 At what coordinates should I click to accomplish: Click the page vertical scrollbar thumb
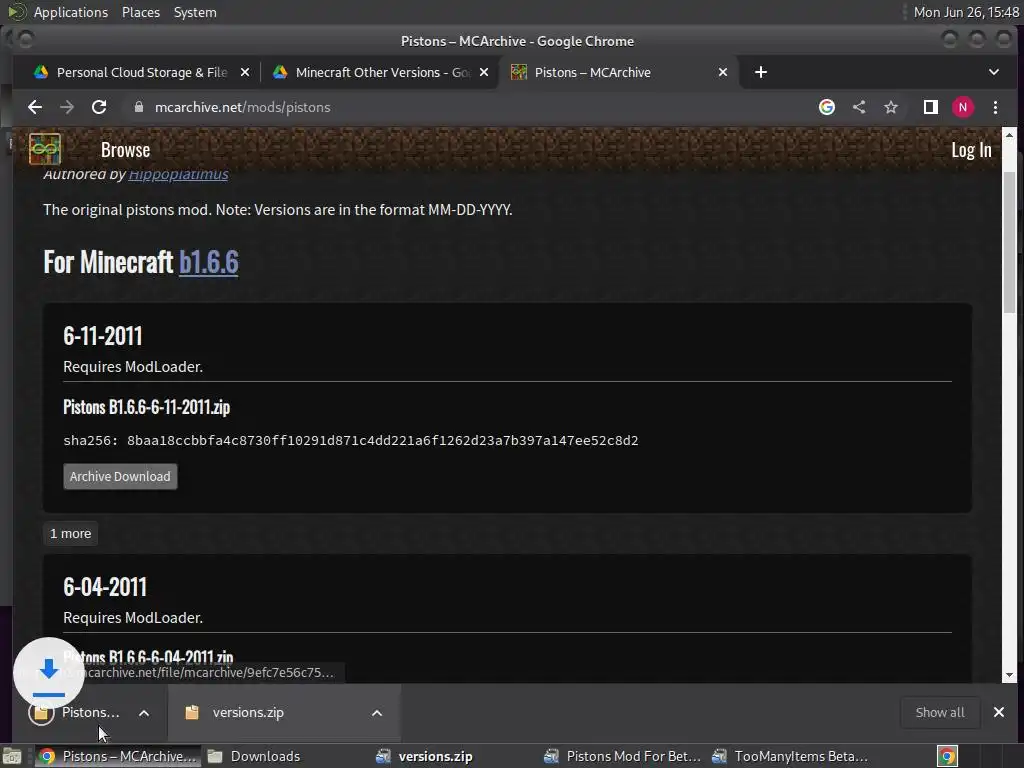click(x=1009, y=242)
